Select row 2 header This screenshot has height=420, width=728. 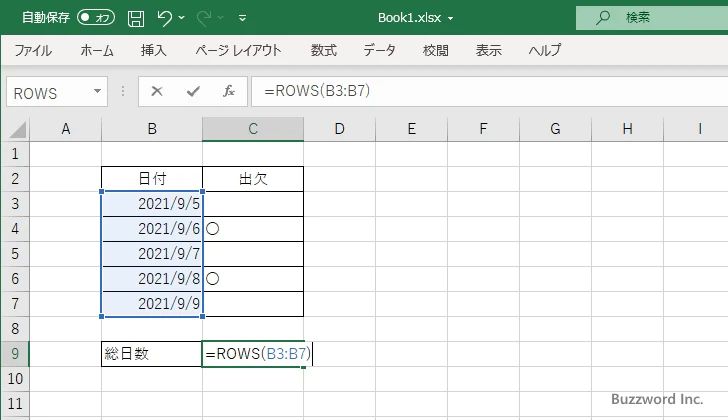click(15, 179)
